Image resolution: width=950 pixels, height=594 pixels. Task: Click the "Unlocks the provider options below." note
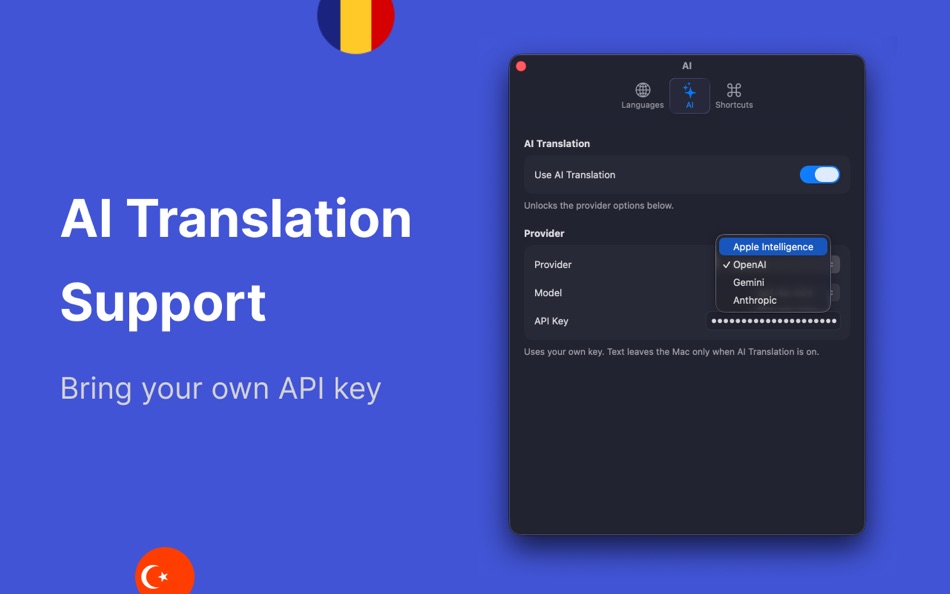pos(599,205)
